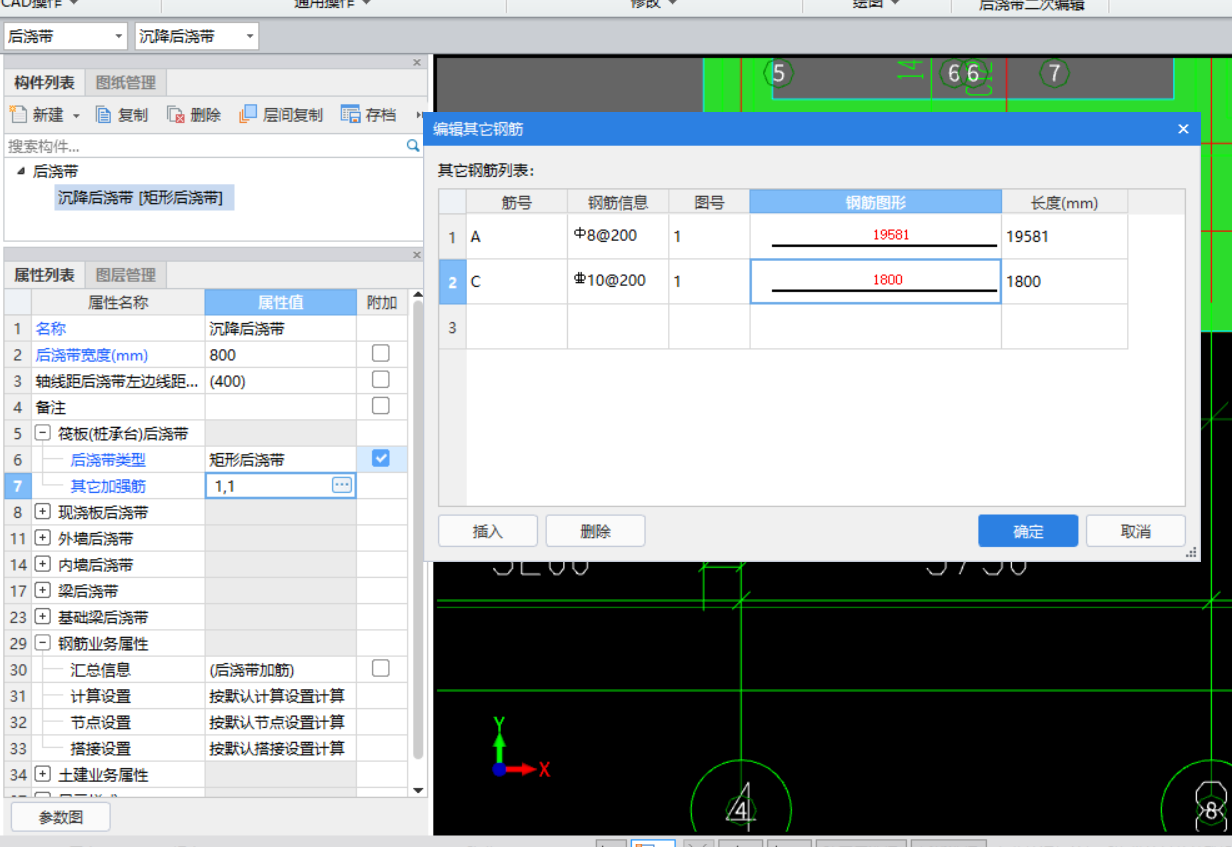Image resolution: width=1232 pixels, height=847 pixels.
Task: Select row 3 header in rebar list
Action: pyautogui.click(x=452, y=326)
